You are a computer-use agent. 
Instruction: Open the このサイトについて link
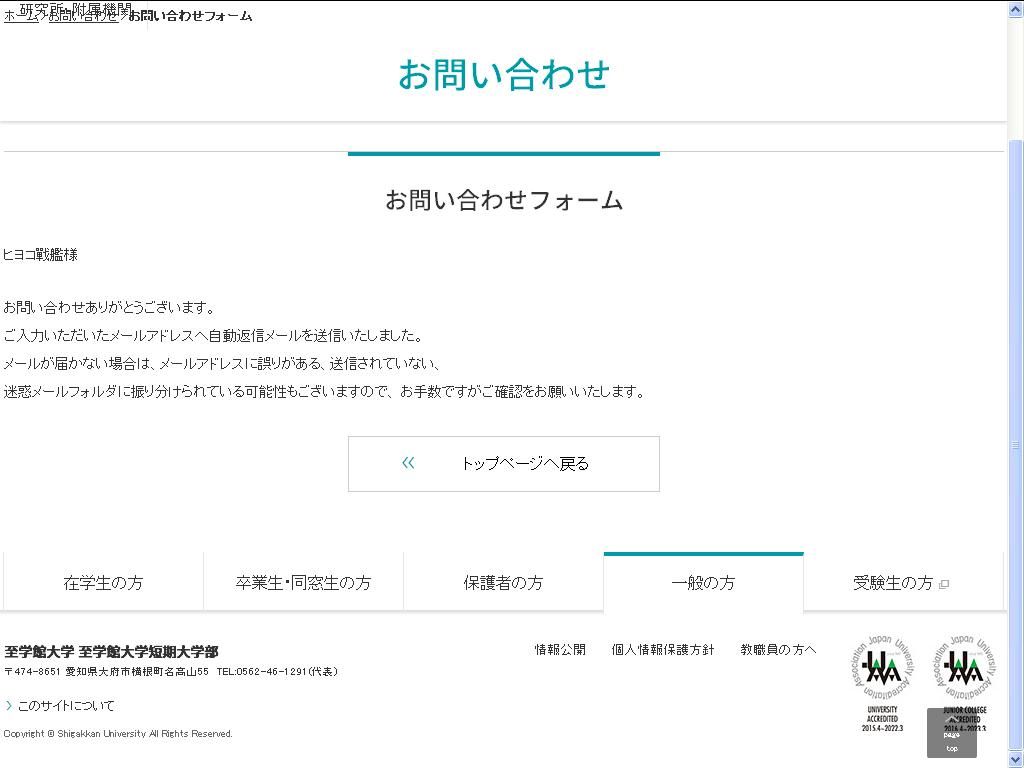point(65,705)
